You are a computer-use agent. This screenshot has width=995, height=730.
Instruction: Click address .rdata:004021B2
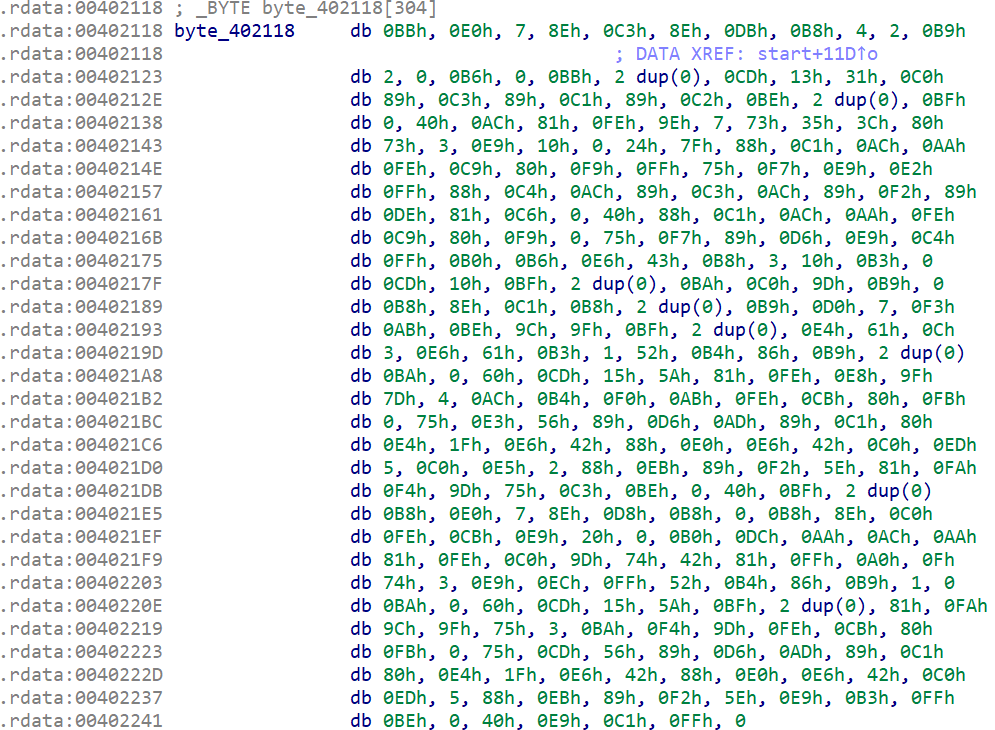click(x=81, y=399)
